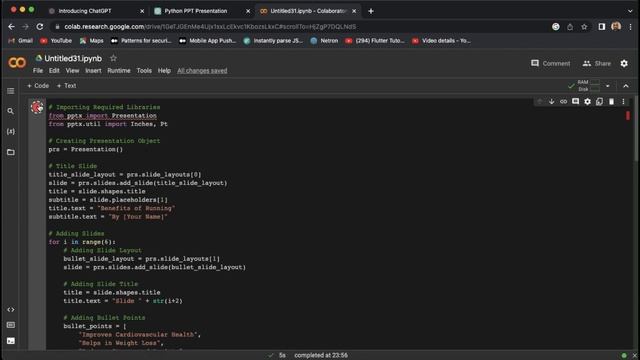This screenshot has width=640, height=360.
Task: Click the Google account icon in address bar
Action: (556, 27)
